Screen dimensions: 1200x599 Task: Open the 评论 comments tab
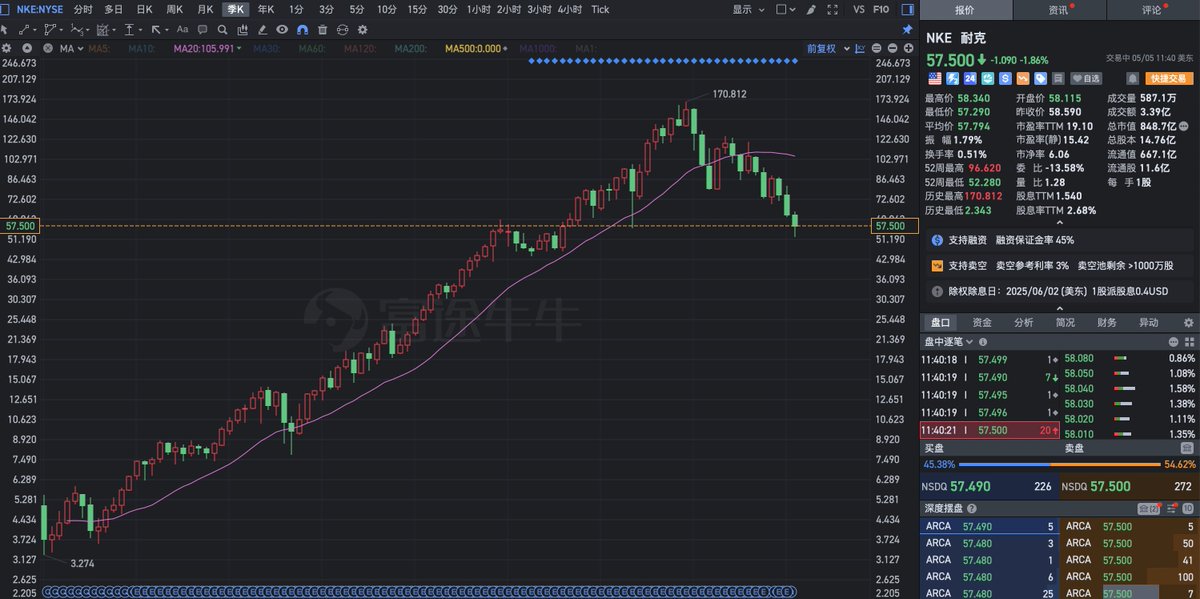[x=1151, y=10]
